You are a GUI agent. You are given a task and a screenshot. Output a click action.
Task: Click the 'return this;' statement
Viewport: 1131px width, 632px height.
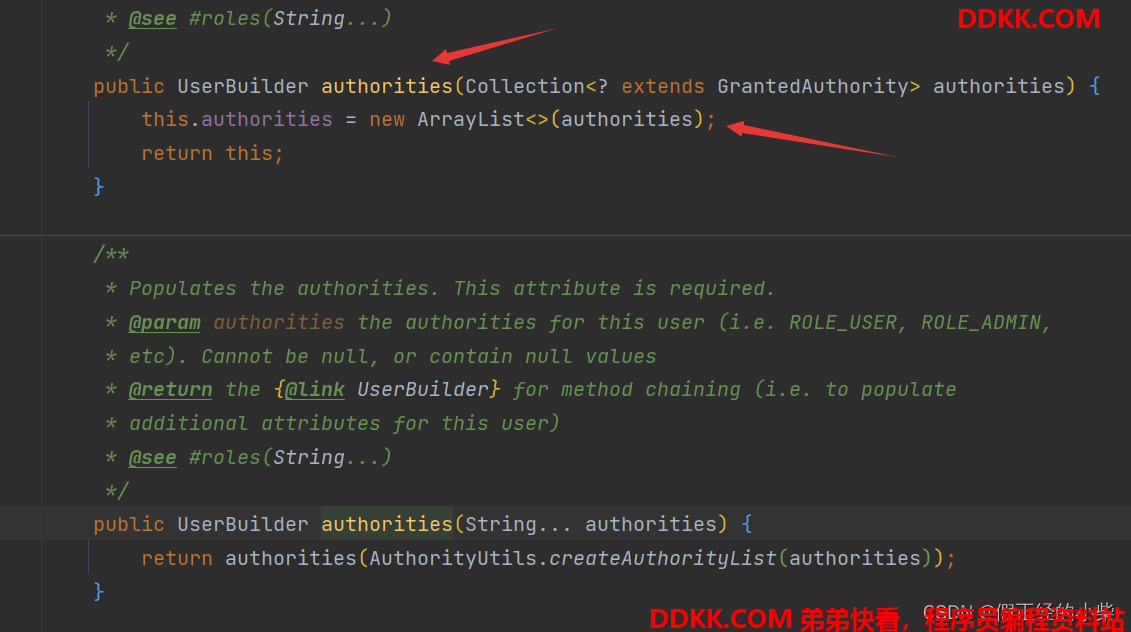212,153
